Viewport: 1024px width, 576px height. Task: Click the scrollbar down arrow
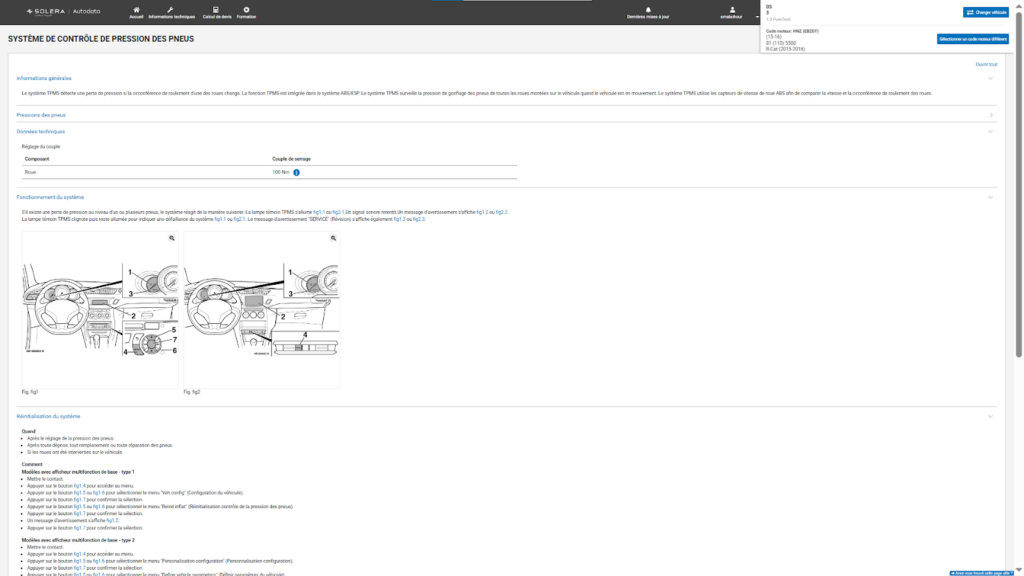(1019, 571)
